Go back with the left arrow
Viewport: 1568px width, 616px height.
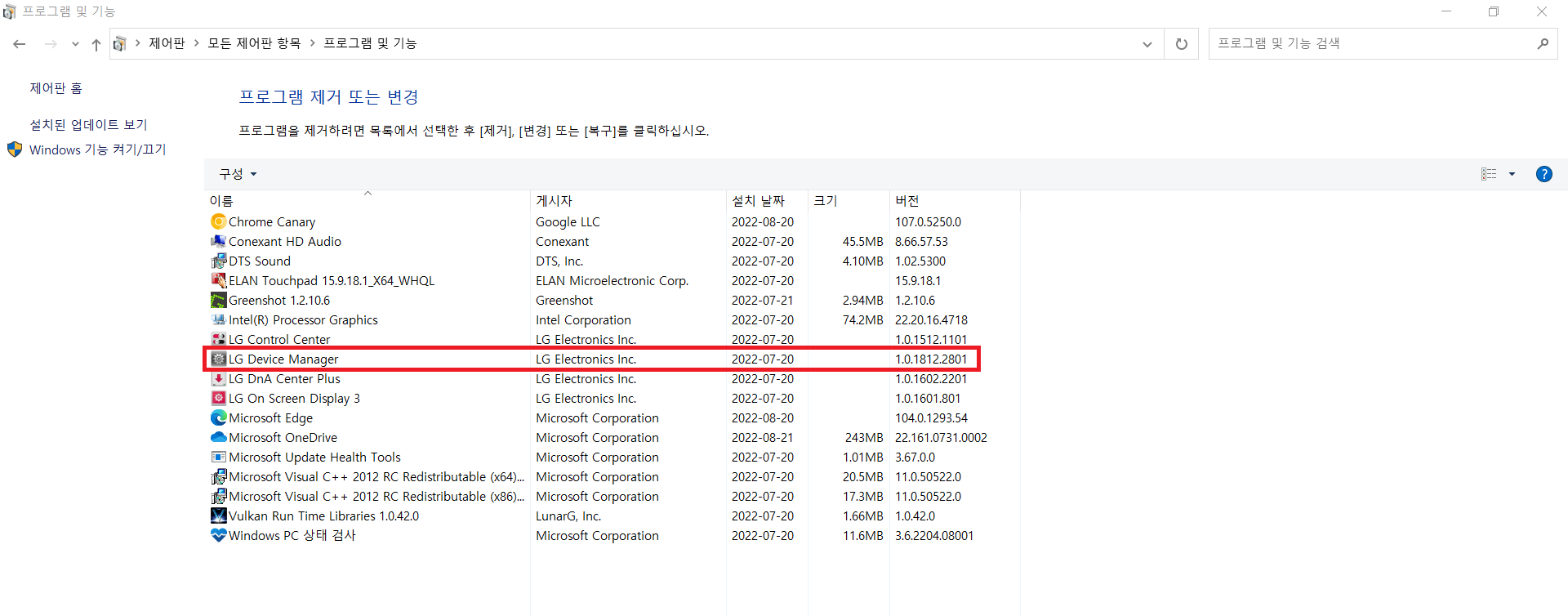(x=20, y=44)
